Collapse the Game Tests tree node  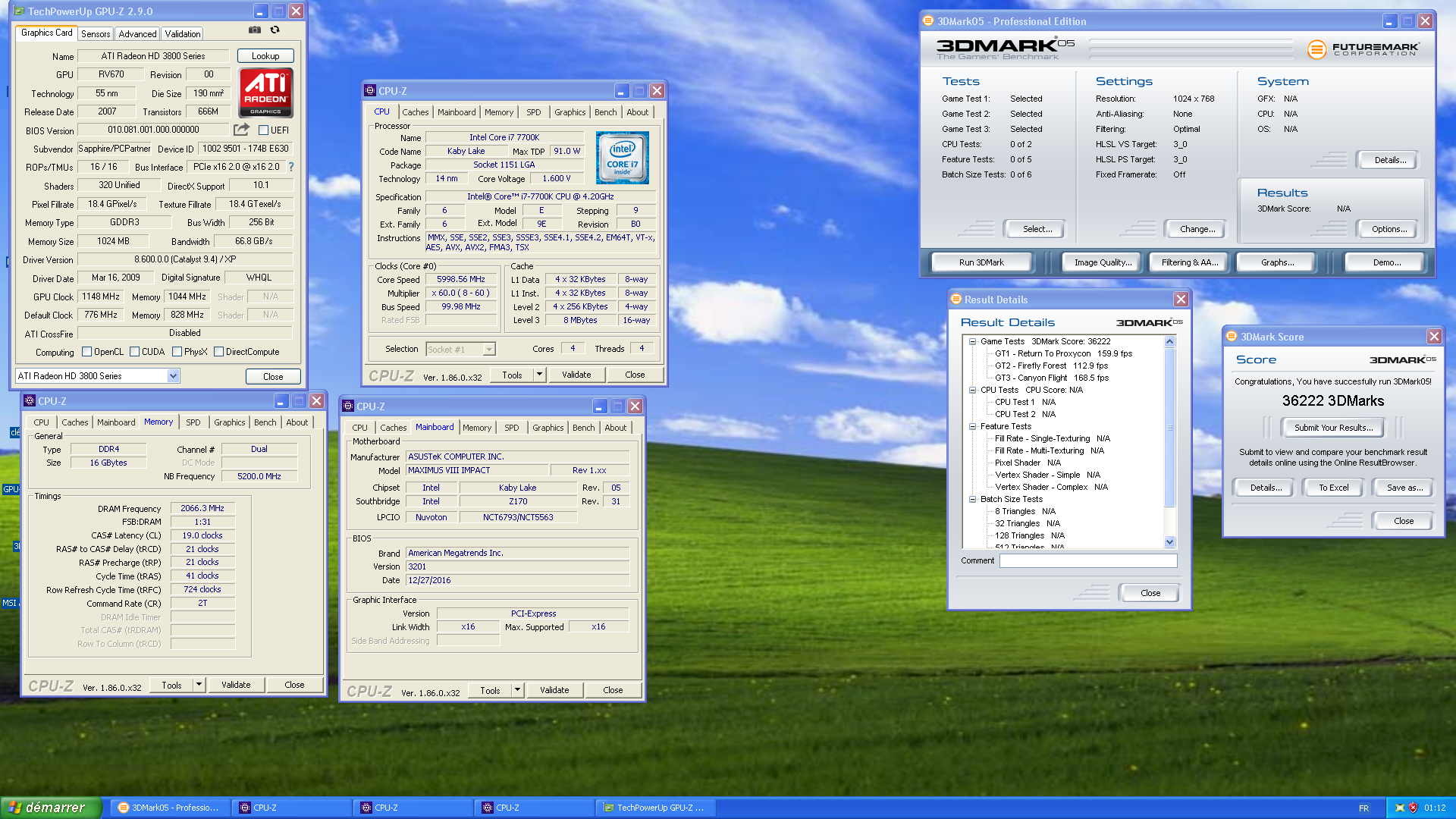point(972,341)
